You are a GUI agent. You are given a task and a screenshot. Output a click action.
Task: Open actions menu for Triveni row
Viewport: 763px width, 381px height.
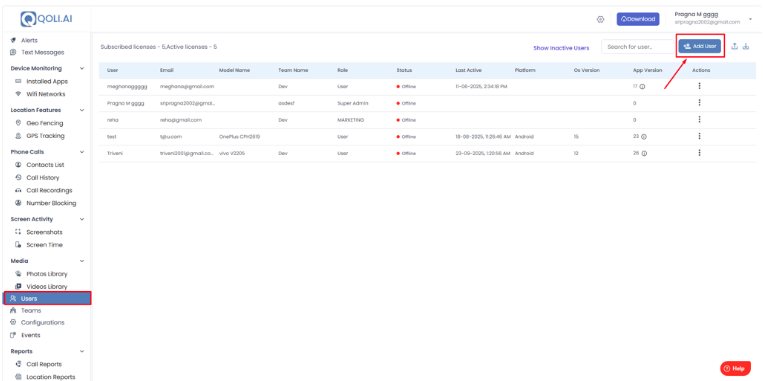pos(699,153)
